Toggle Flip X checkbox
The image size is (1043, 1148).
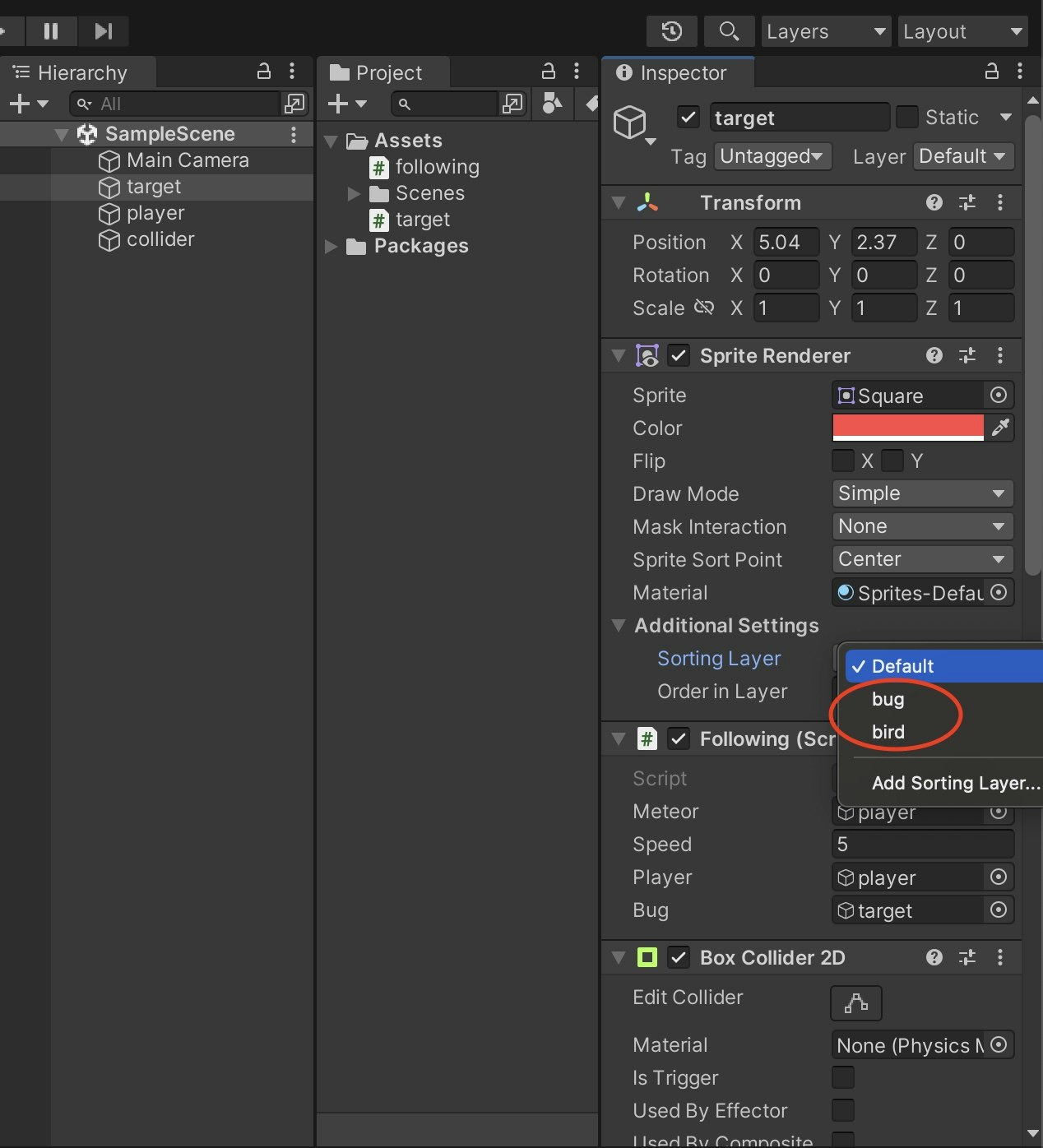[843, 461]
